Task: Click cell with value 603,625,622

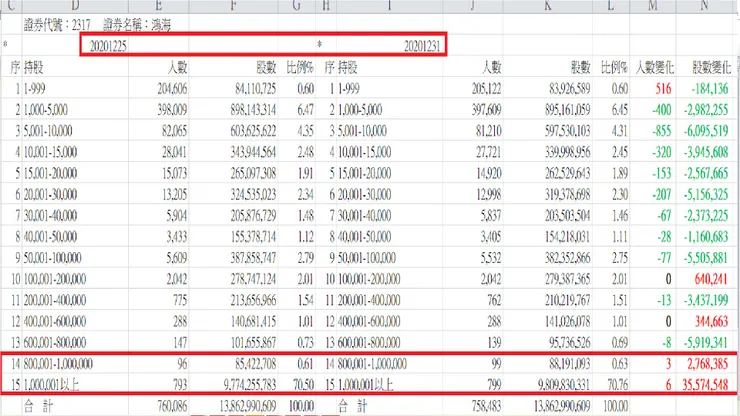Action: pyautogui.click(x=253, y=131)
